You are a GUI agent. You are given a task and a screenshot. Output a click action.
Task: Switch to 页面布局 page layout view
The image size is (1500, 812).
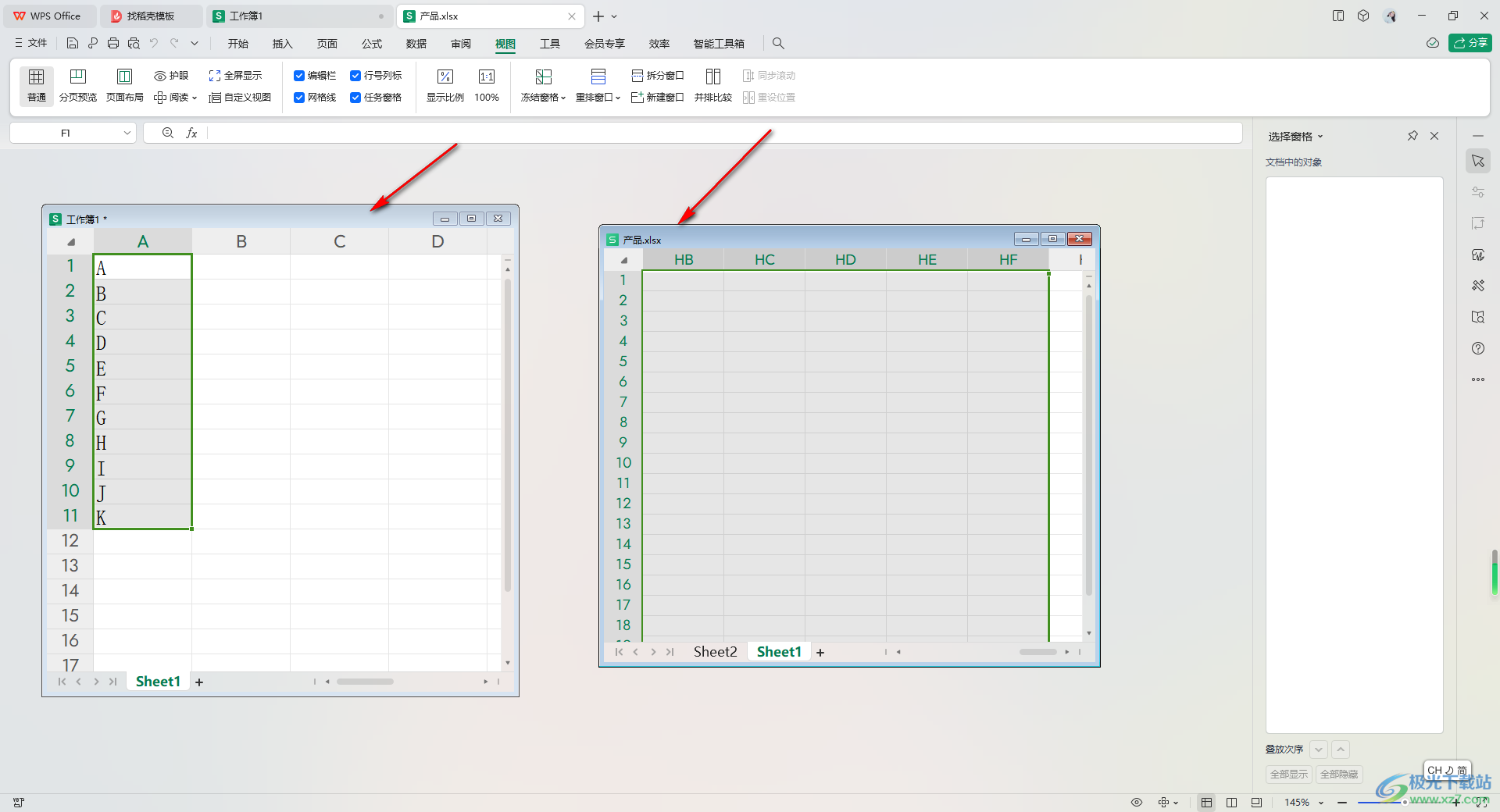[125, 85]
